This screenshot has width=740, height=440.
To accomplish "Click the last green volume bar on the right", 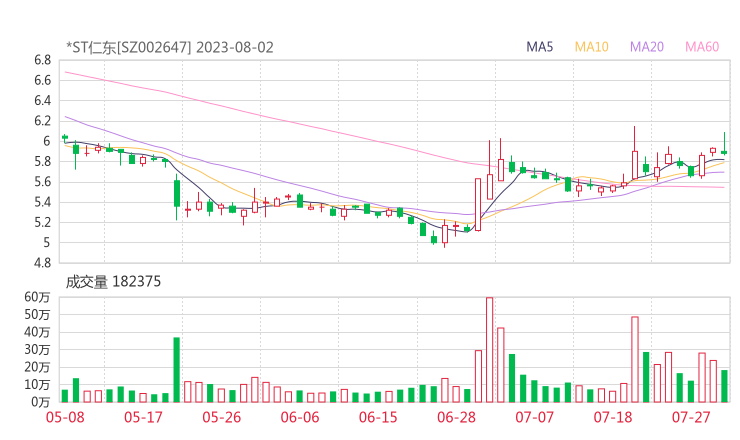I will click(x=724, y=386).
